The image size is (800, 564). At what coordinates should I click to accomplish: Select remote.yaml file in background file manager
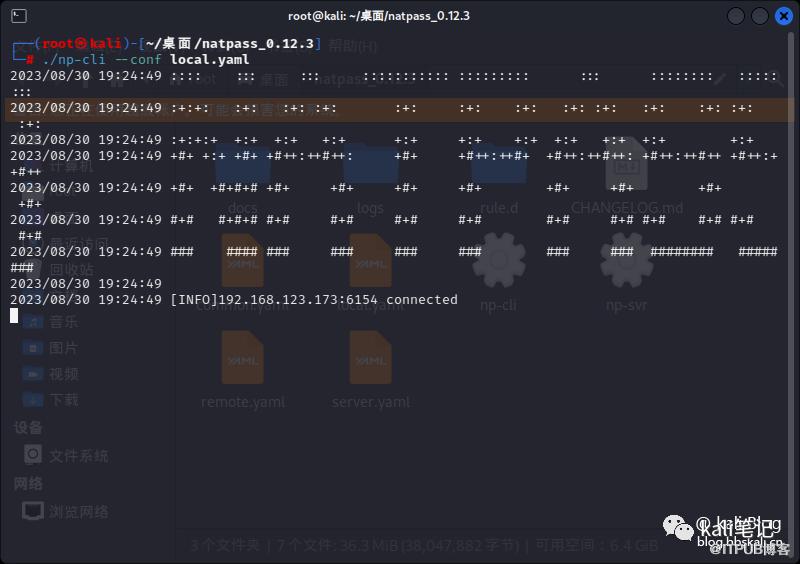tap(243, 370)
